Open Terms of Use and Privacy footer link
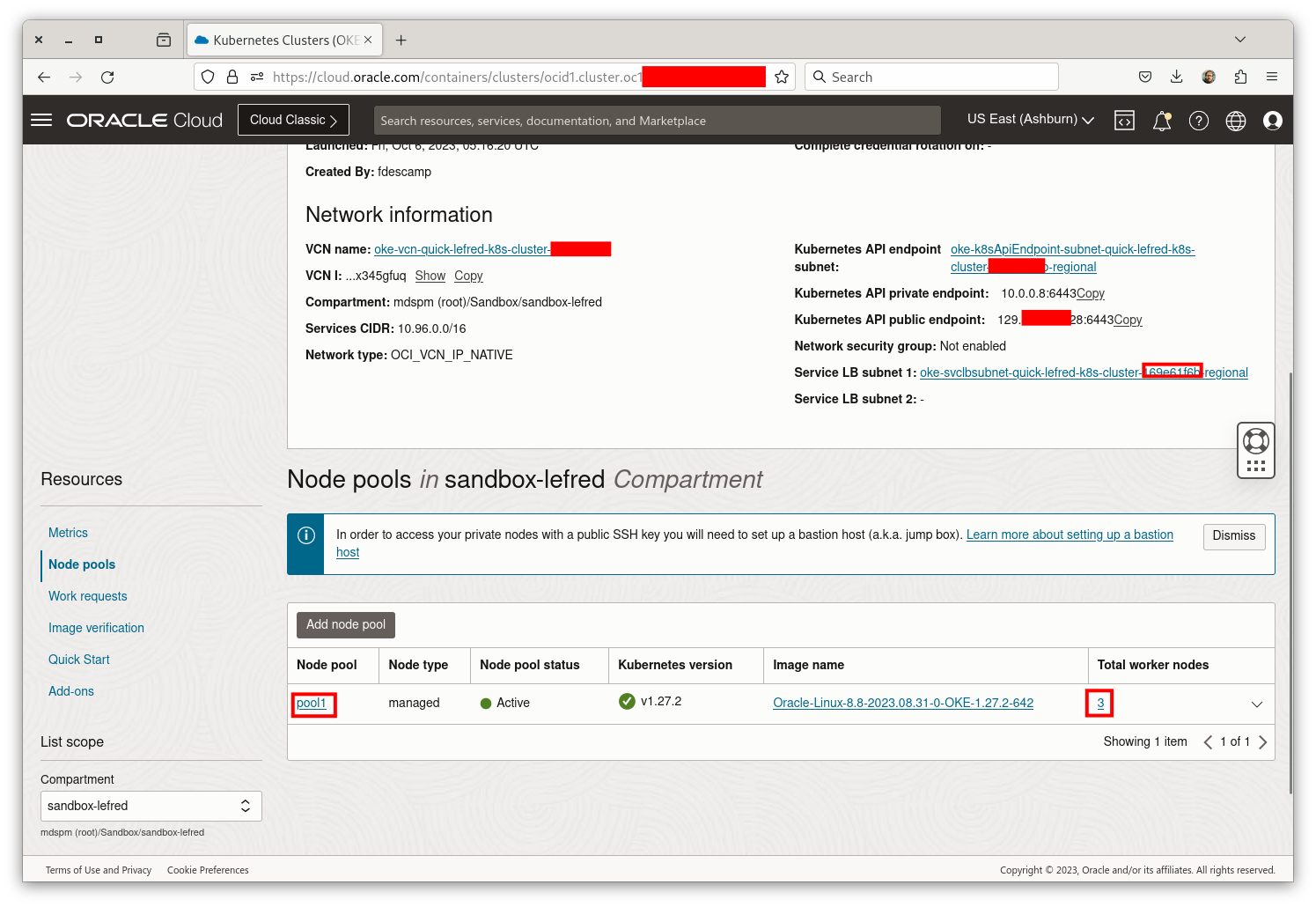The height and width of the screenshot is (907, 1316). pyautogui.click(x=99, y=870)
